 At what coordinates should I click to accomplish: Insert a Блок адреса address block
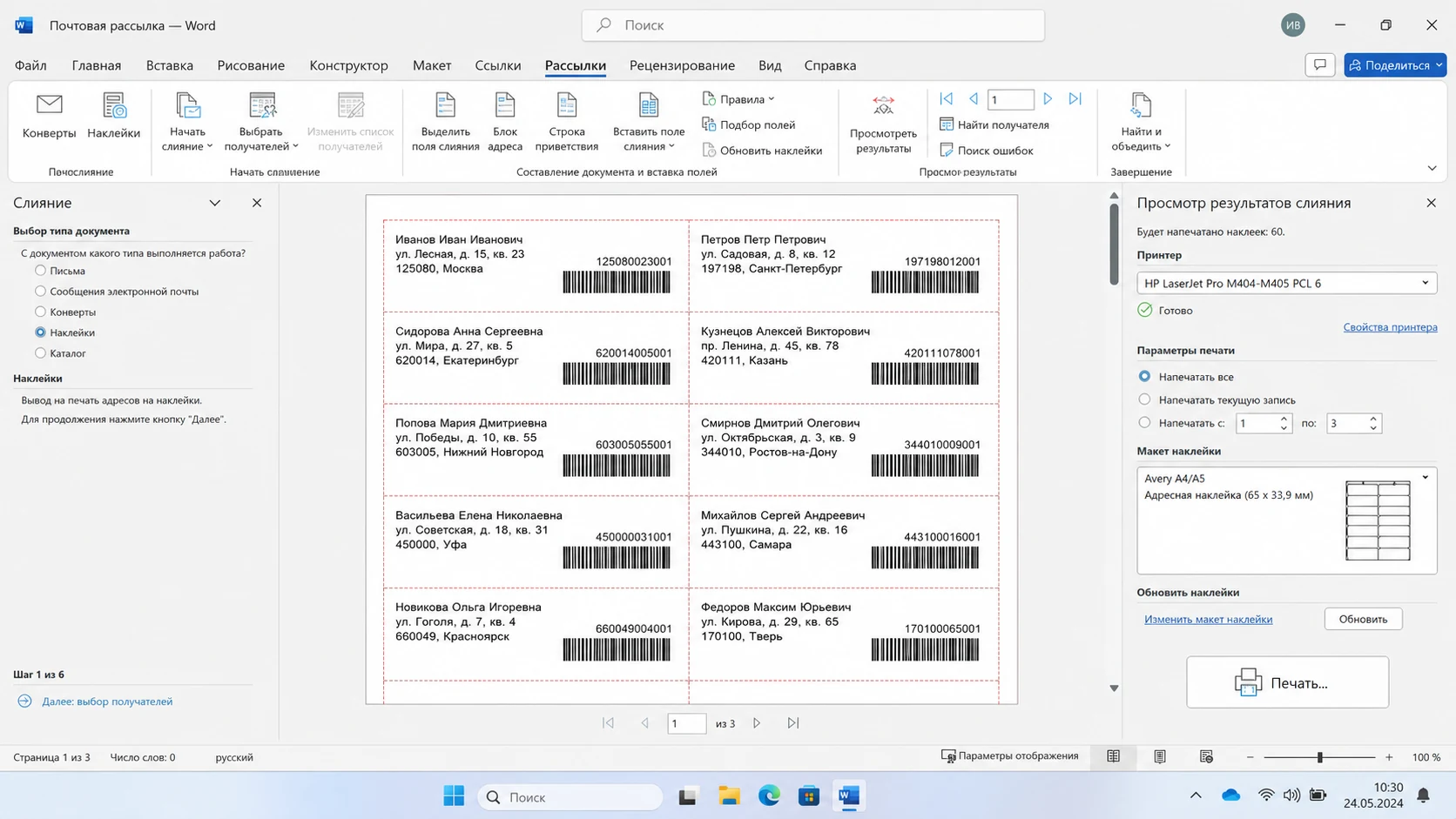pyautogui.click(x=505, y=122)
